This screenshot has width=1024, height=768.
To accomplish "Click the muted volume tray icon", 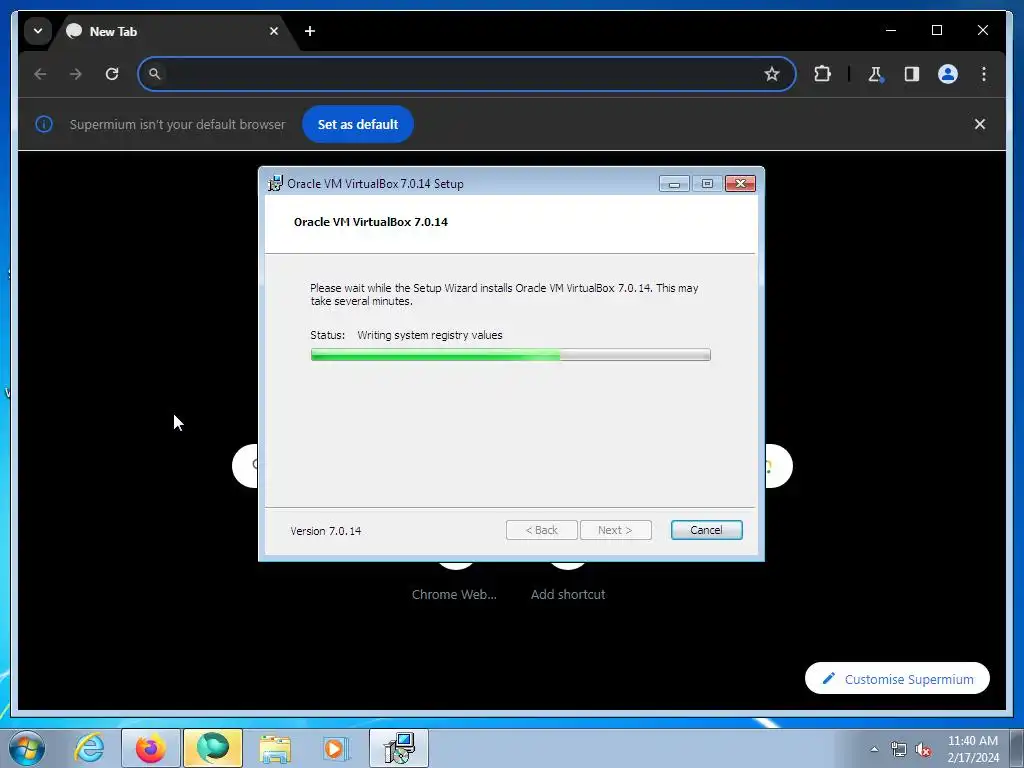I will (923, 749).
